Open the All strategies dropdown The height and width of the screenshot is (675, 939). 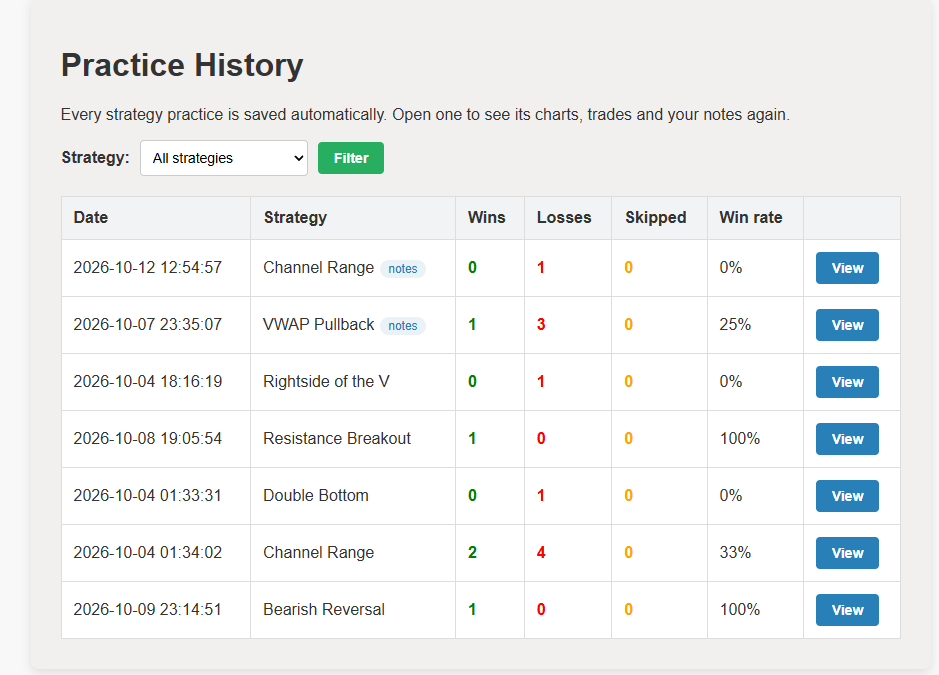pyautogui.click(x=224, y=158)
